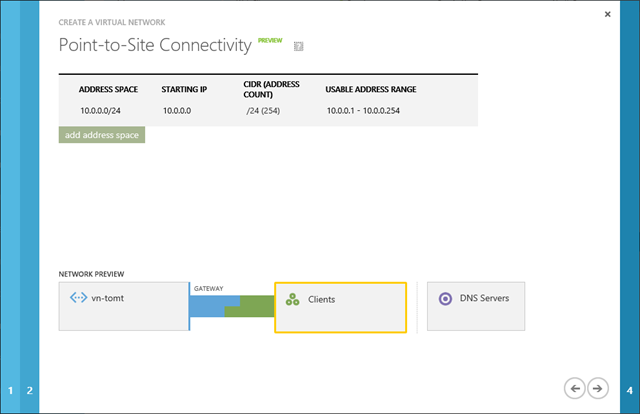Select the Clients box in network preview
Viewport: 640px width, 414px height.
point(340,307)
